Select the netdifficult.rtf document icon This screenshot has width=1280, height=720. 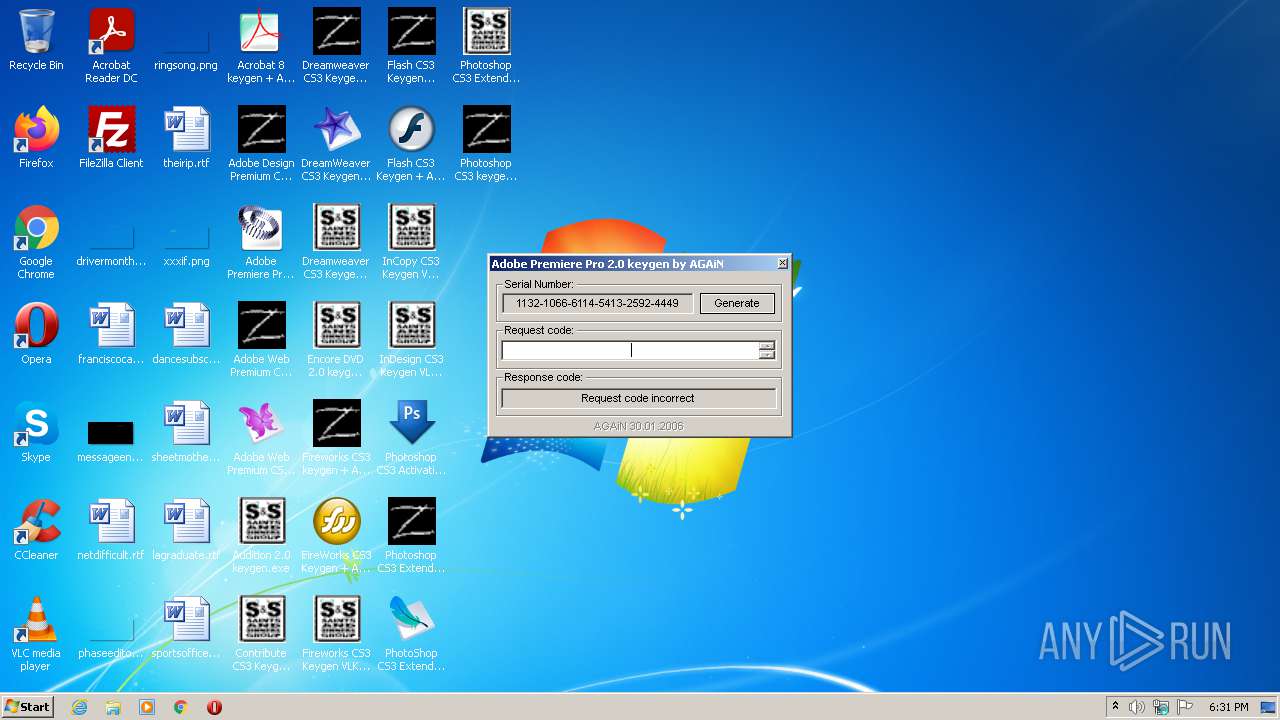pos(111,529)
